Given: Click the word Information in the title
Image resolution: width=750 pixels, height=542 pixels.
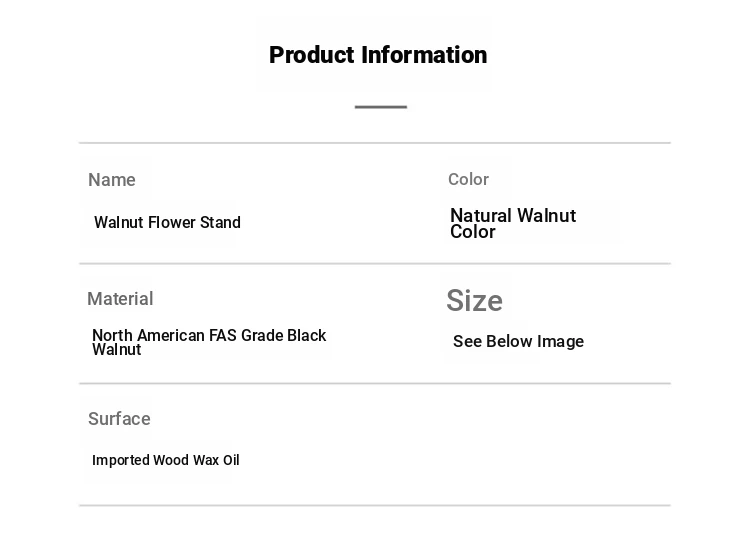Looking at the screenshot, I should pos(424,55).
